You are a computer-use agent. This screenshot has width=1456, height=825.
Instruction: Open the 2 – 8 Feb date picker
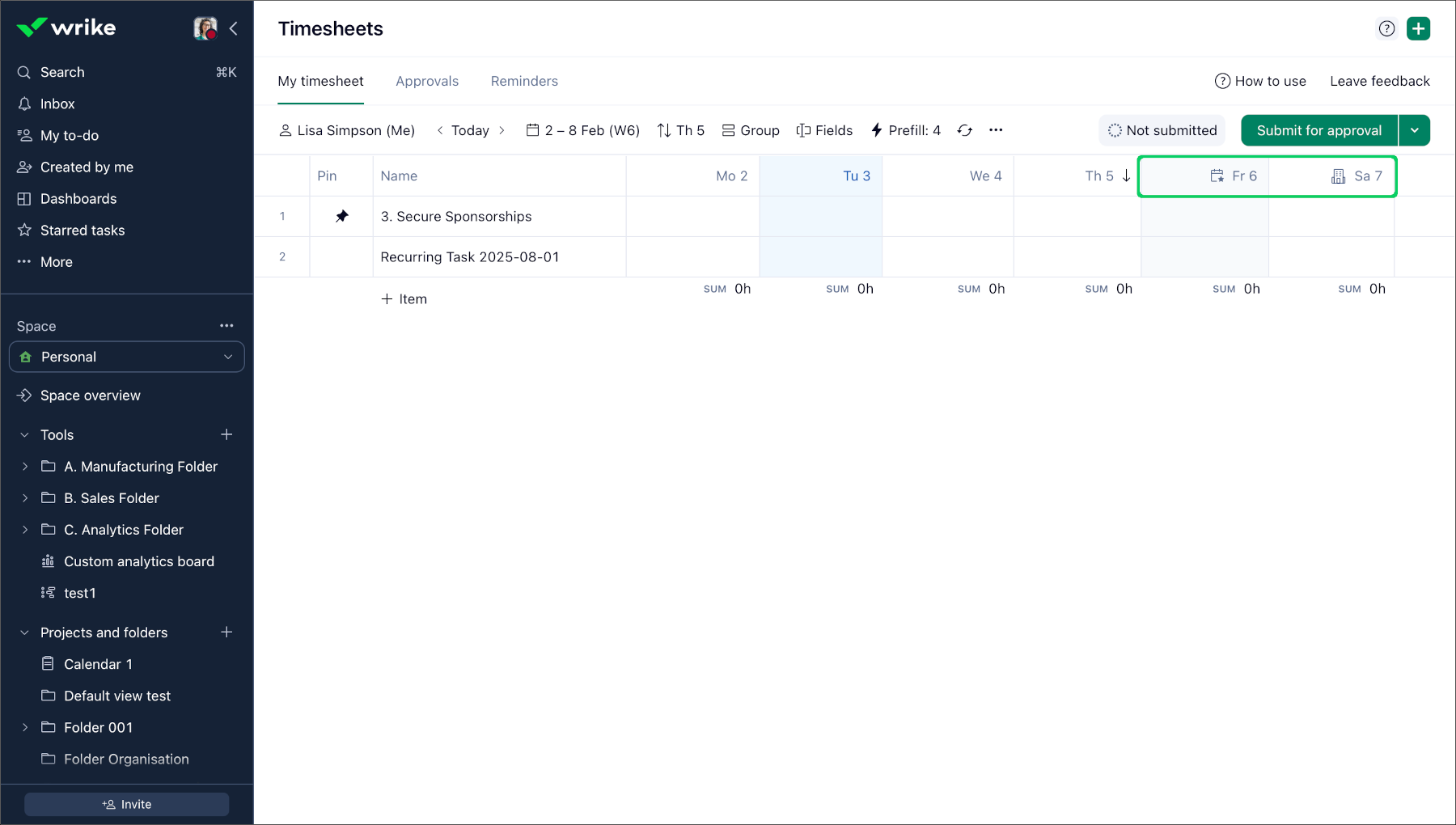click(583, 130)
